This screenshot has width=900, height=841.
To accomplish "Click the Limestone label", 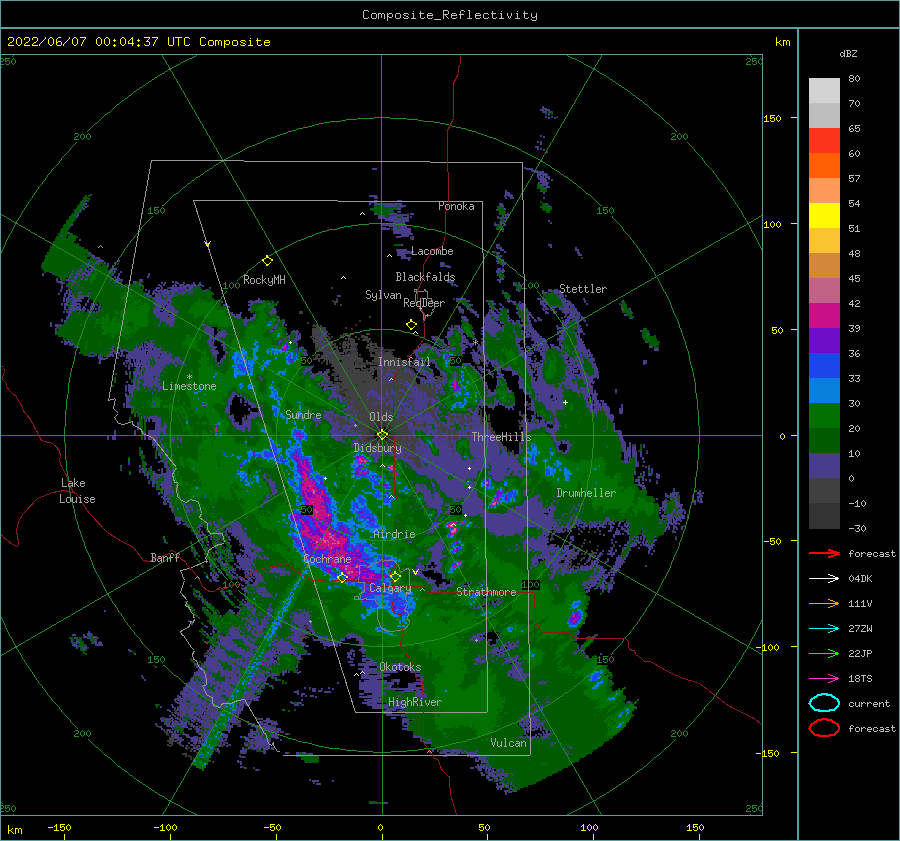I will [189, 386].
